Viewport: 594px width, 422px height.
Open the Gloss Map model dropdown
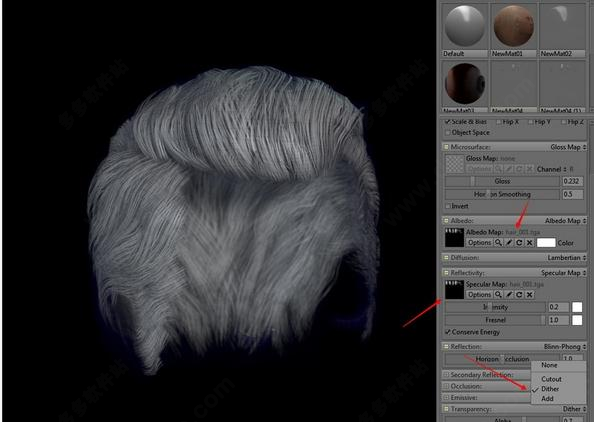568,147
